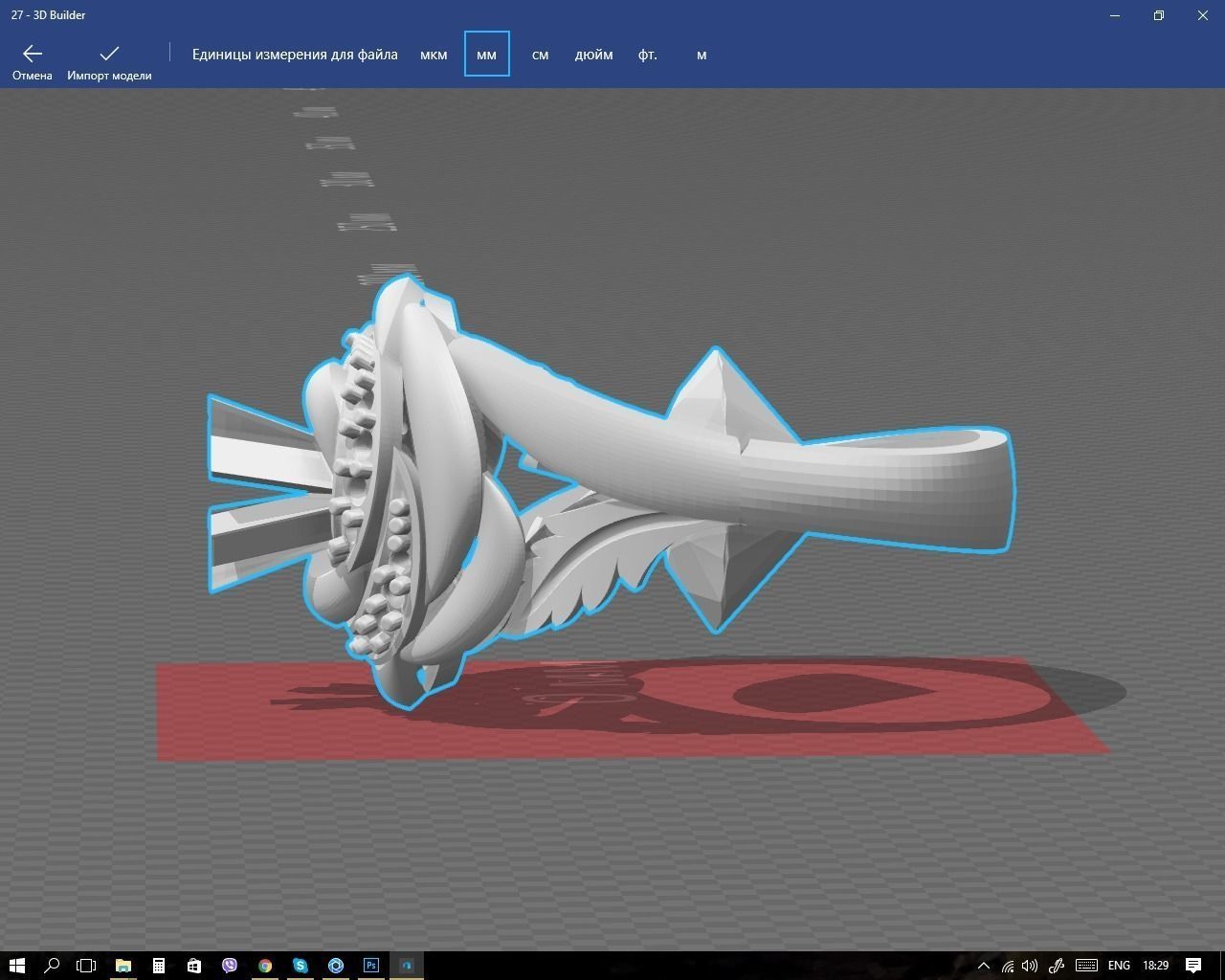
Task: Open Viber from taskbar
Action: click(229, 965)
